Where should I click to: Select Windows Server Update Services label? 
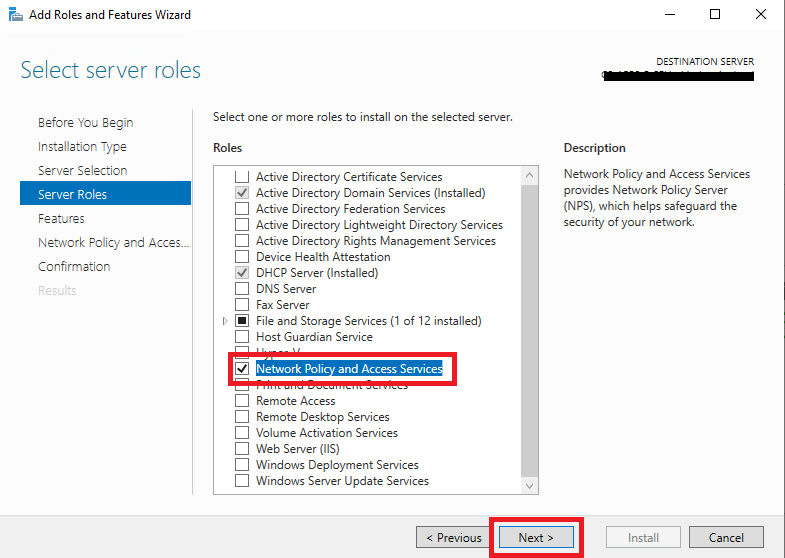342,481
